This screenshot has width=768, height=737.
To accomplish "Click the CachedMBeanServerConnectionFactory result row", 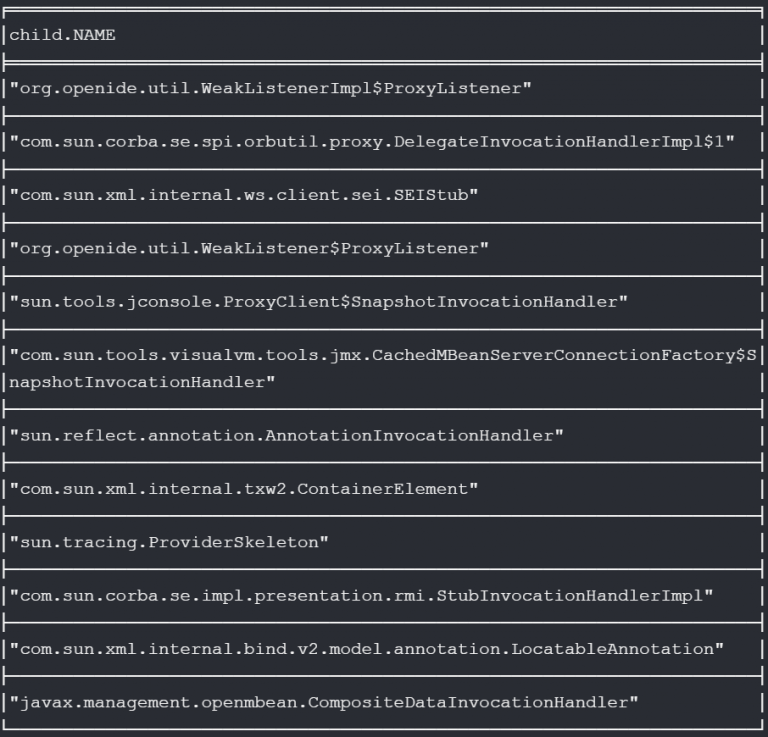I will point(385,355).
